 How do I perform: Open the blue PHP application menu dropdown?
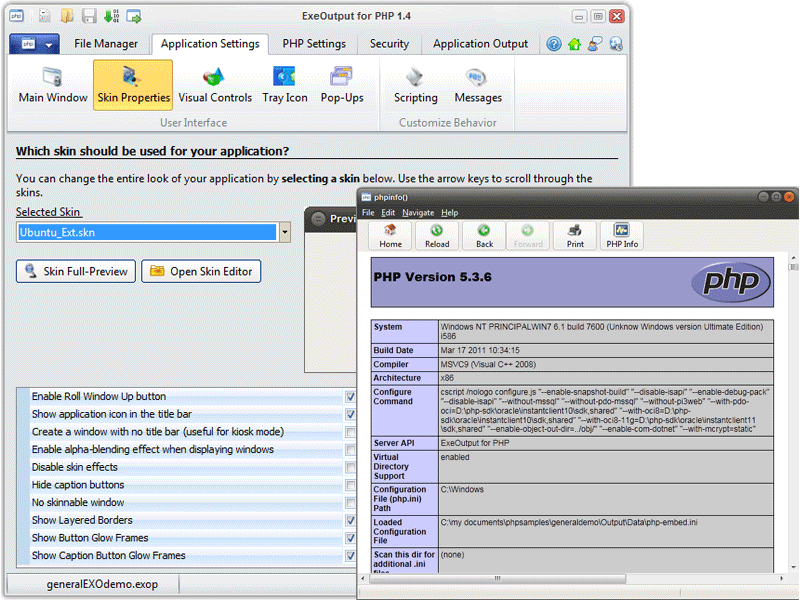click(x=35, y=44)
